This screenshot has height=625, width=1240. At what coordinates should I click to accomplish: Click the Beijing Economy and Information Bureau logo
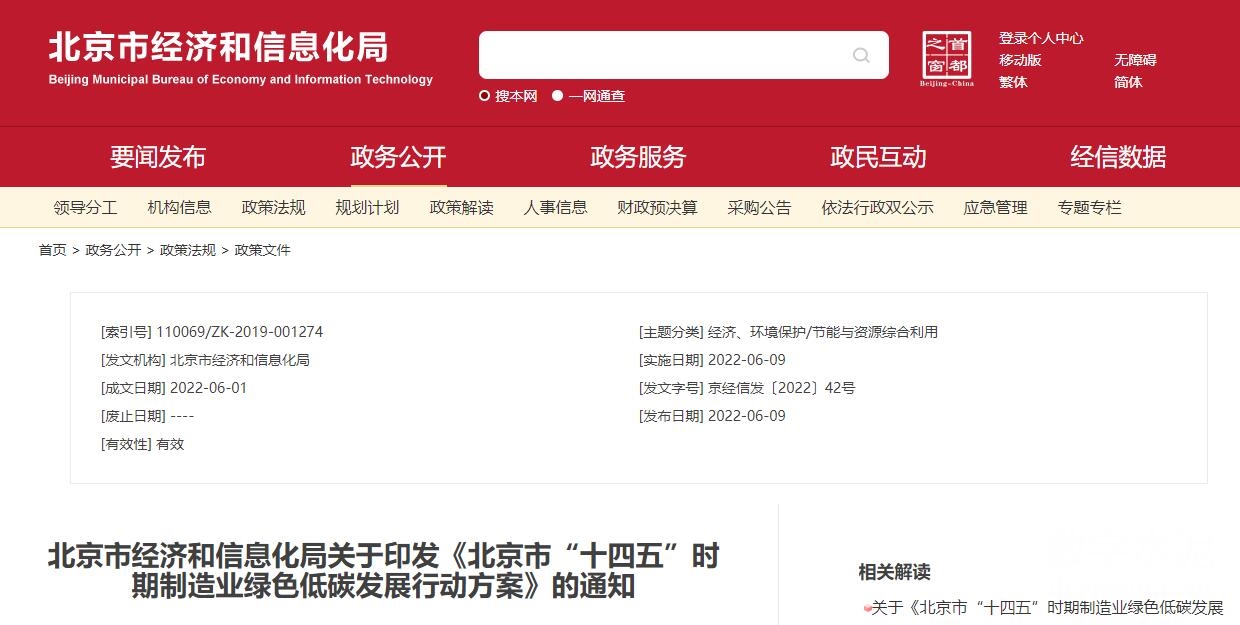point(241,59)
